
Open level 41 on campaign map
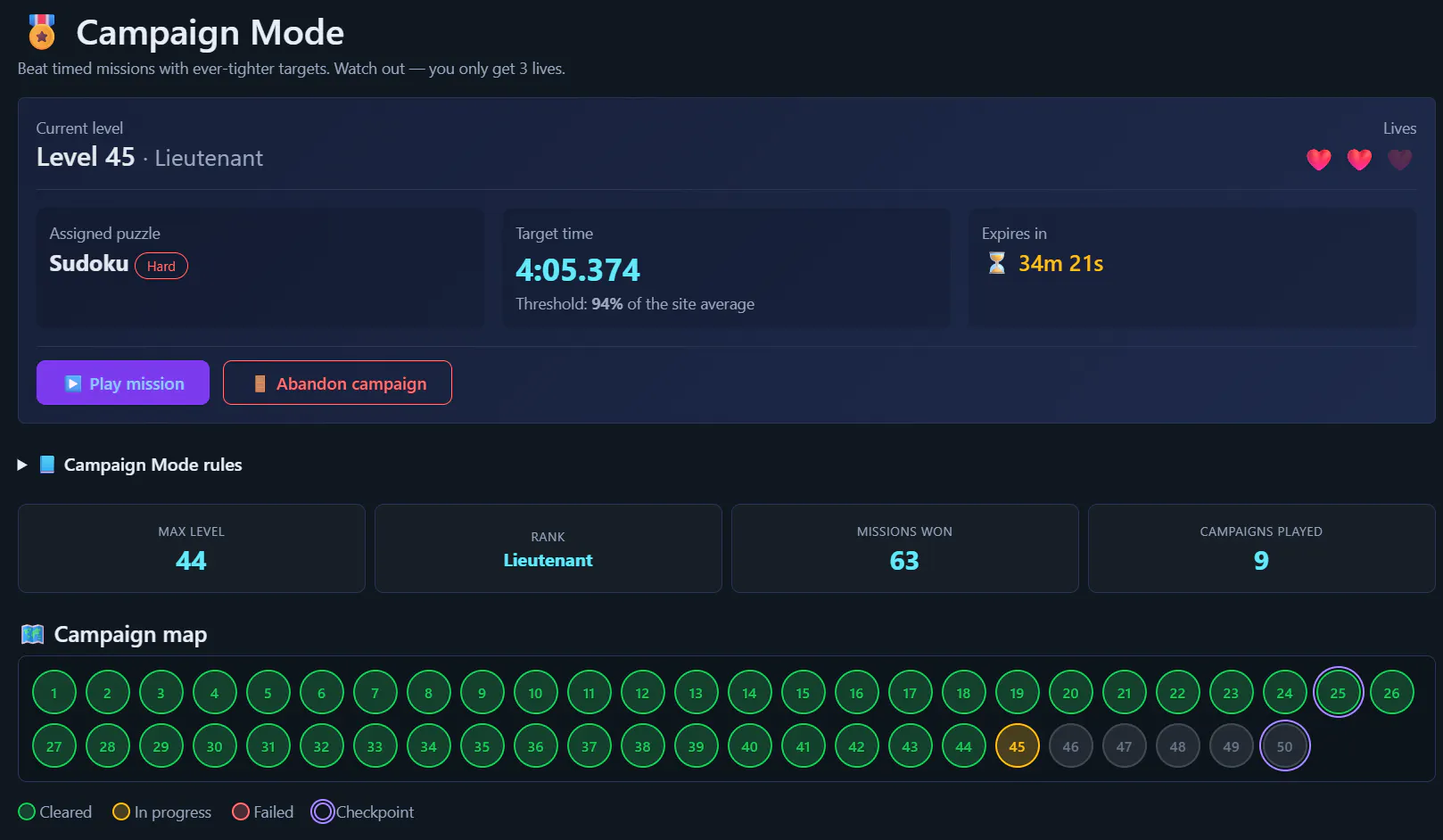point(804,746)
